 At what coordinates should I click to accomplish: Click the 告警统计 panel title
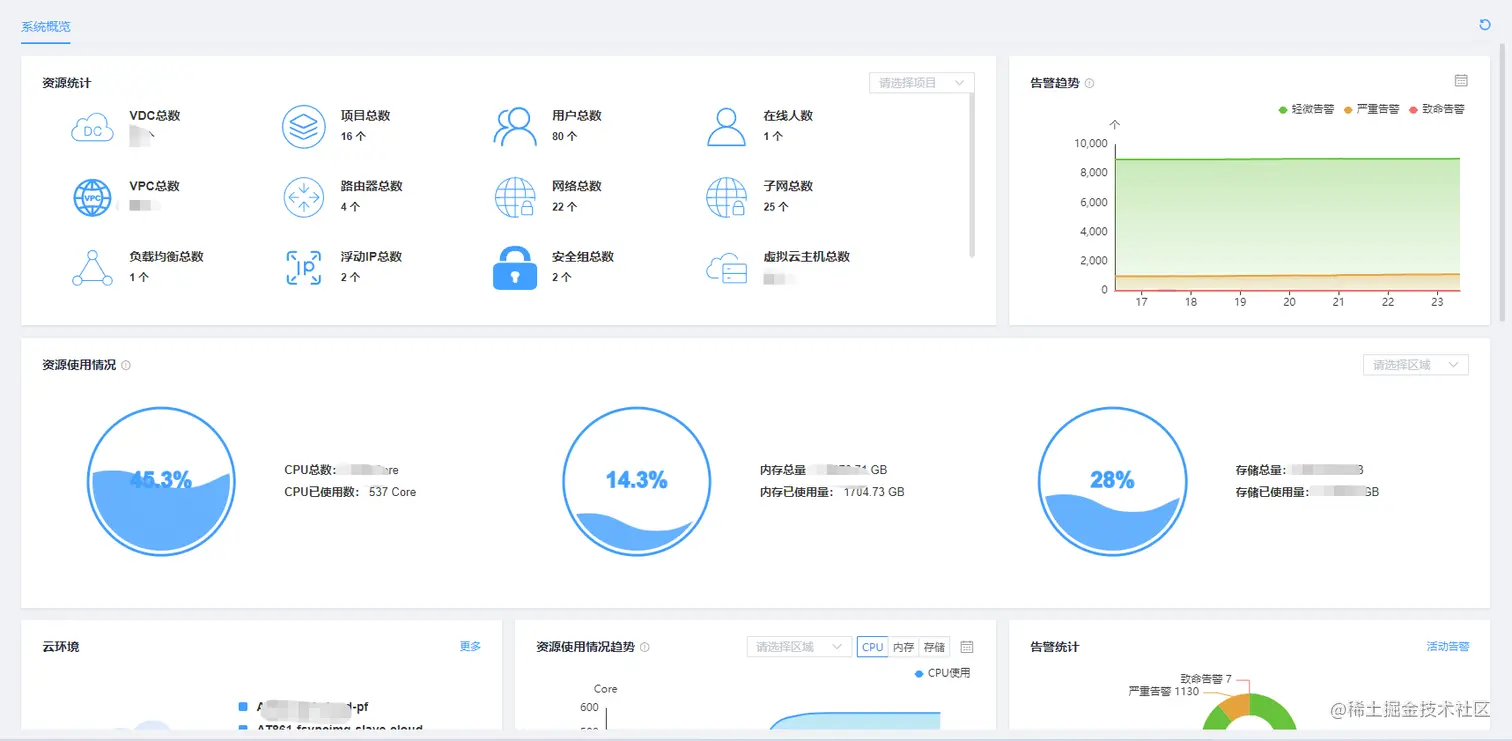pos(1055,647)
